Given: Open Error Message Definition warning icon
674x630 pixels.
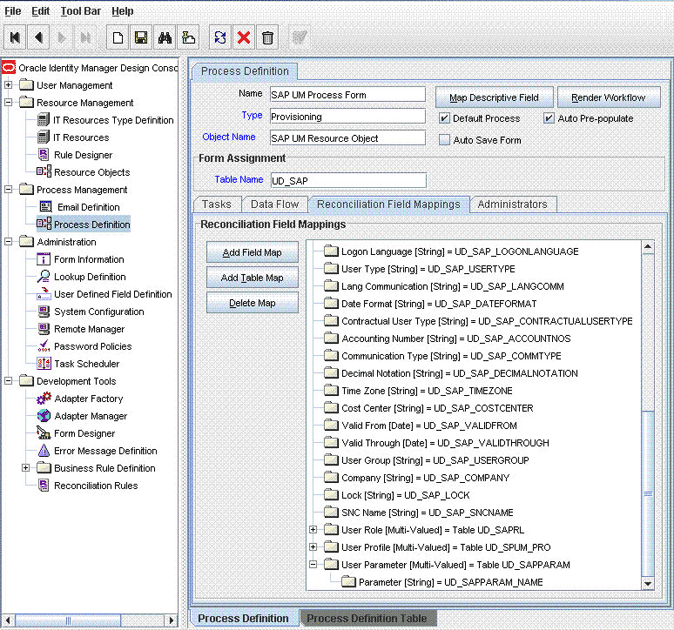Looking at the screenshot, I should (44, 450).
